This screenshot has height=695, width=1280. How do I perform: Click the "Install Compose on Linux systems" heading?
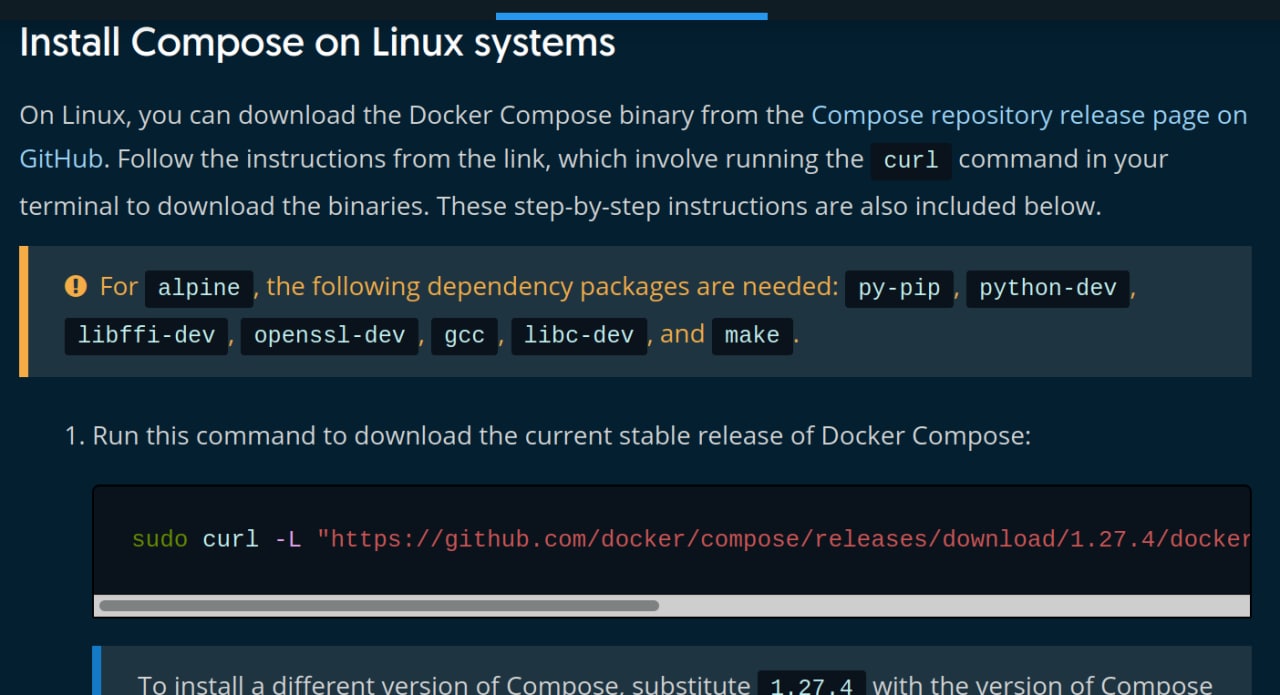[x=317, y=43]
